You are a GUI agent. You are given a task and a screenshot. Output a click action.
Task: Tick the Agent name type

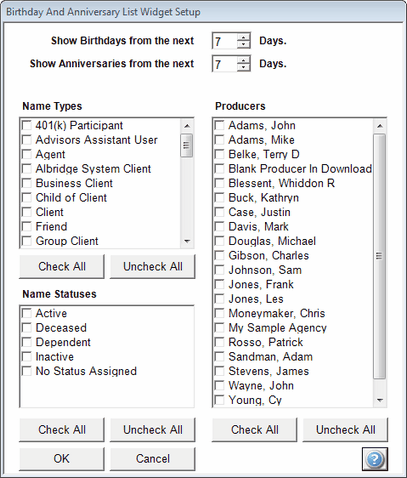click(x=26, y=154)
